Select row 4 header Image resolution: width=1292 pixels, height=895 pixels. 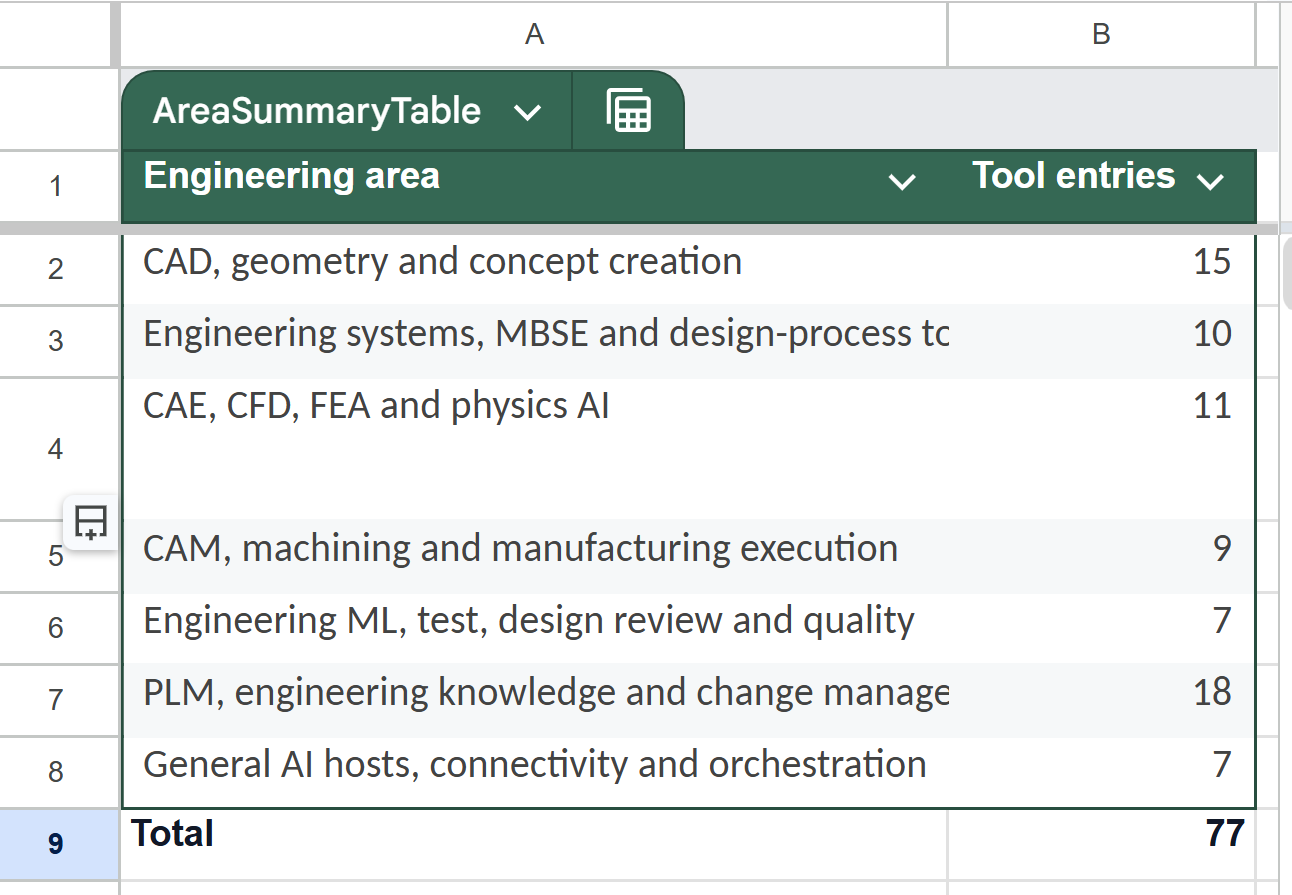coord(55,449)
